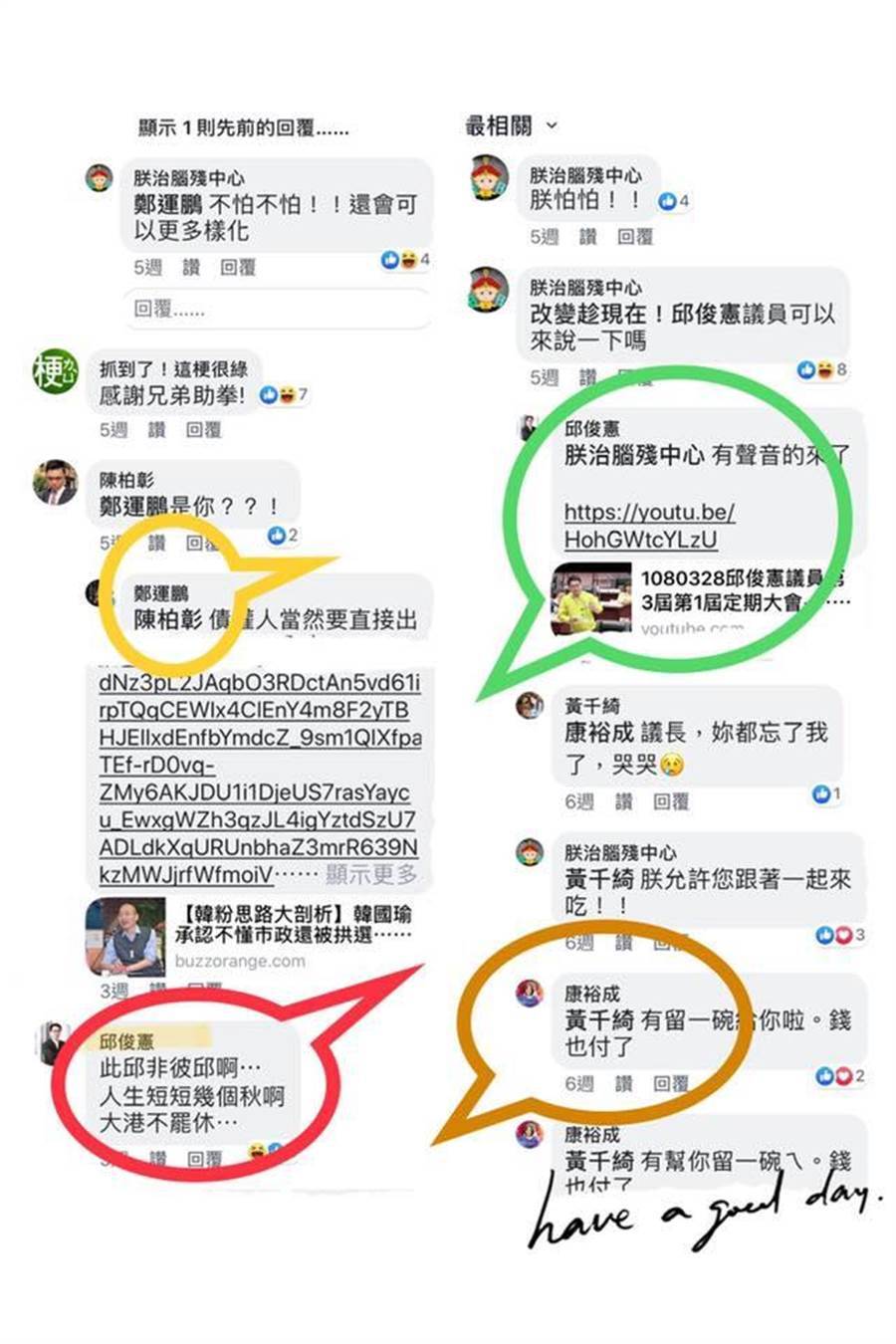Like the 不怕不怕 comment via 讚
896x1344 pixels.
pos(191,267)
